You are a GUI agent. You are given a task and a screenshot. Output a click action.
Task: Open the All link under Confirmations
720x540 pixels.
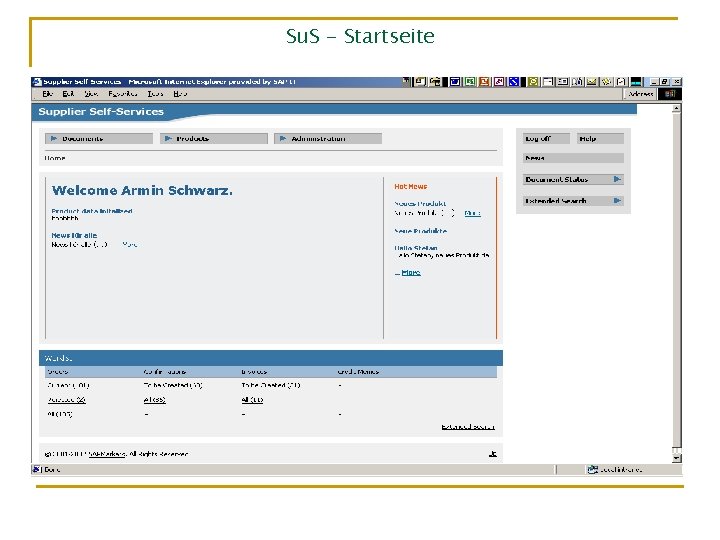click(154, 400)
